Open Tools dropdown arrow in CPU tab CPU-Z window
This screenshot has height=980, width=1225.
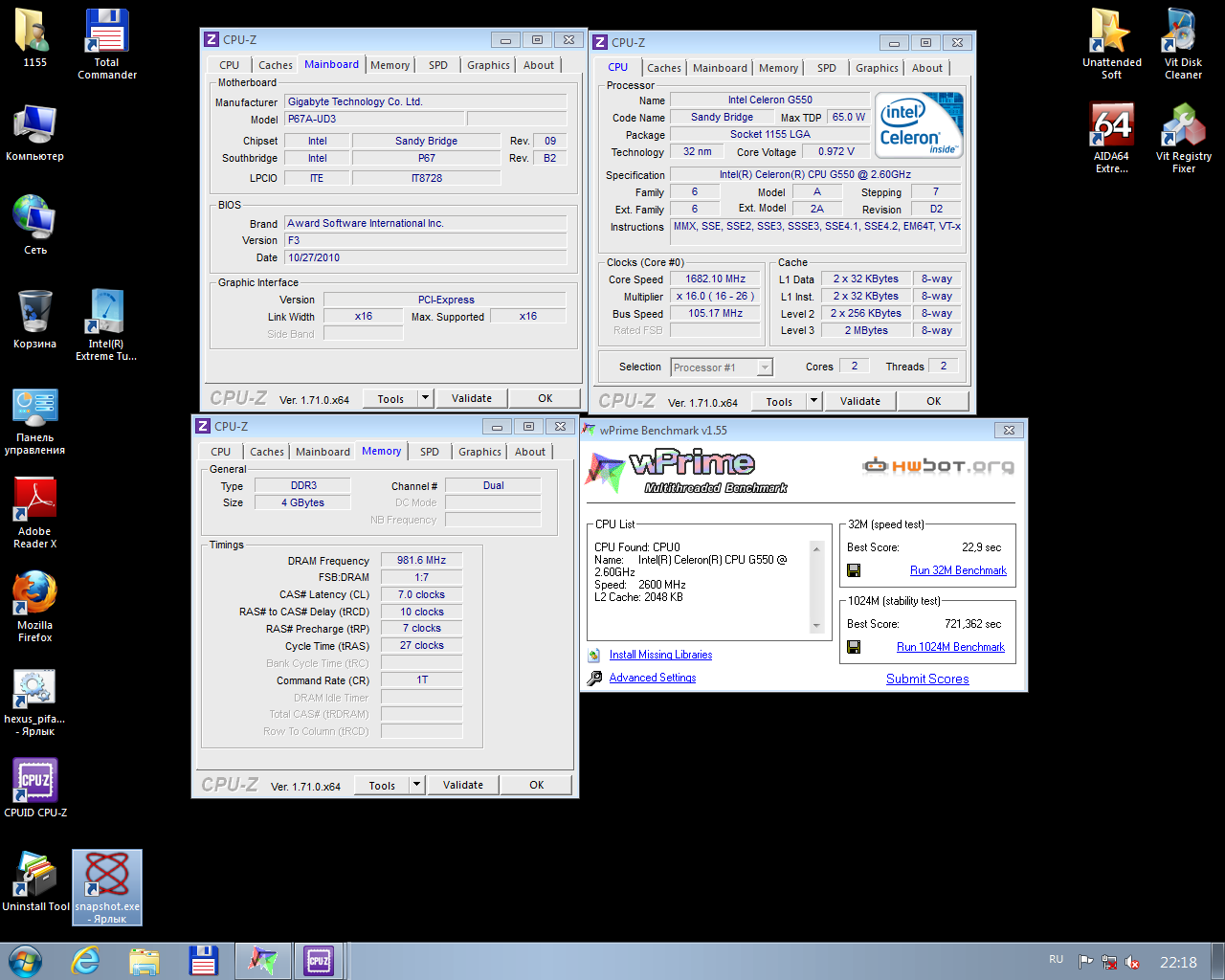814,401
